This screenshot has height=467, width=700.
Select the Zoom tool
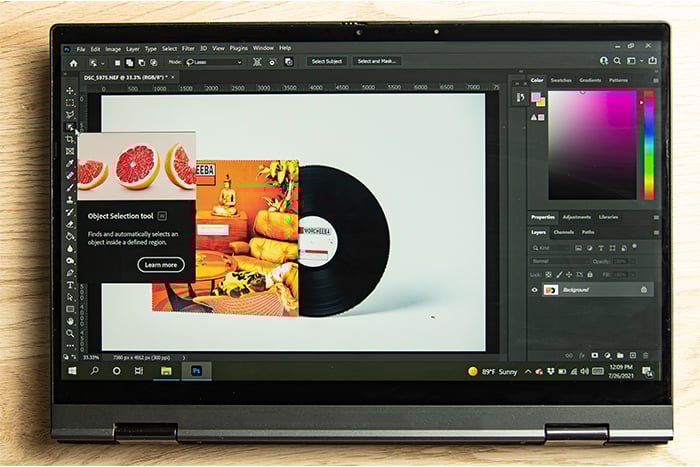pyautogui.click(x=70, y=333)
